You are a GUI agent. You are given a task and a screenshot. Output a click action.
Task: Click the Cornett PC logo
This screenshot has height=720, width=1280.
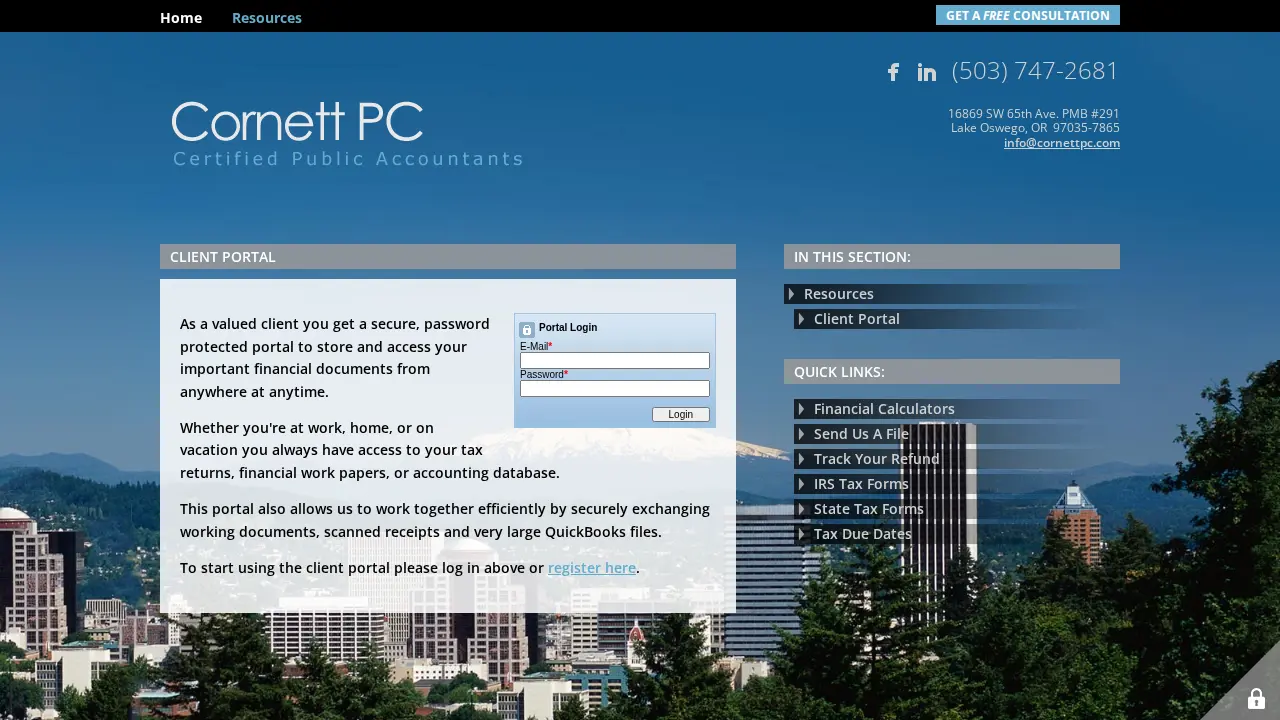pos(347,134)
